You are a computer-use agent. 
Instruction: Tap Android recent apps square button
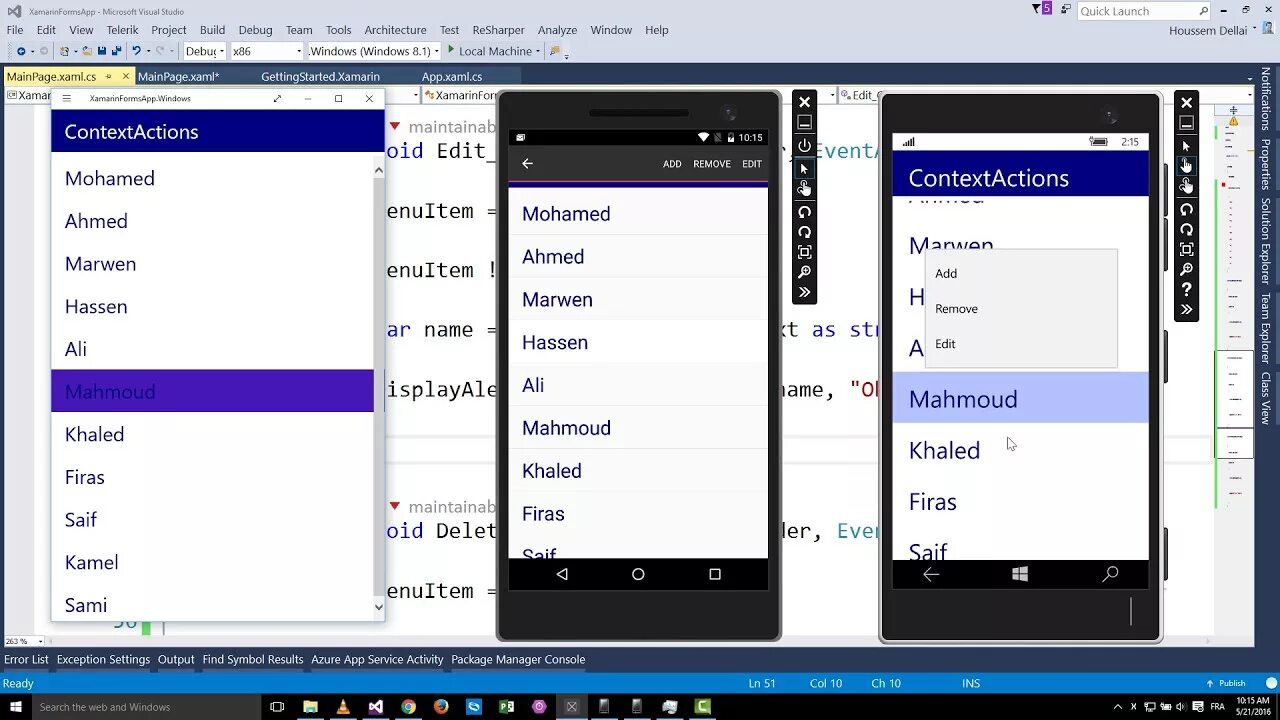tap(715, 574)
